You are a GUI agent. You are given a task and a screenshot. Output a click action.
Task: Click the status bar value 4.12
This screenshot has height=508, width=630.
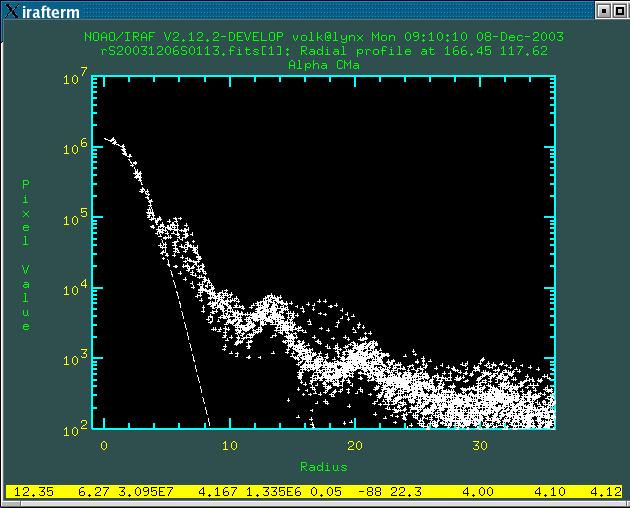(605, 492)
